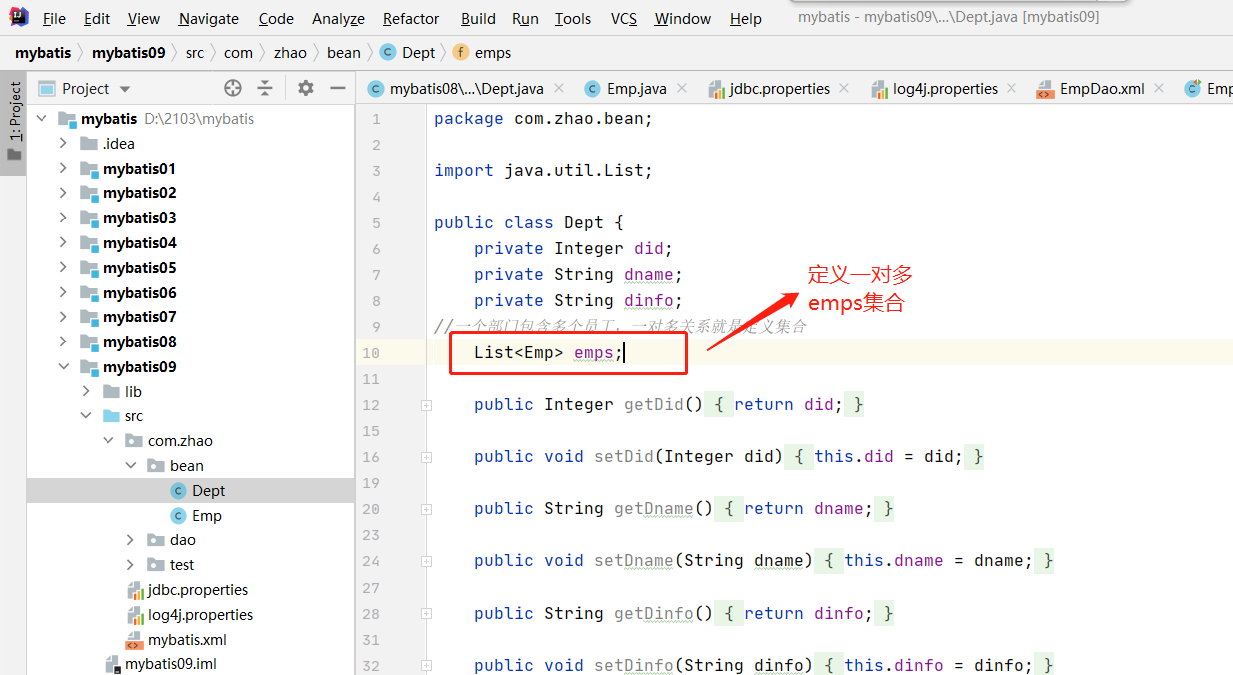This screenshot has height=675, width=1233.
Task: Expand the mybatis08 module
Action: (64, 342)
